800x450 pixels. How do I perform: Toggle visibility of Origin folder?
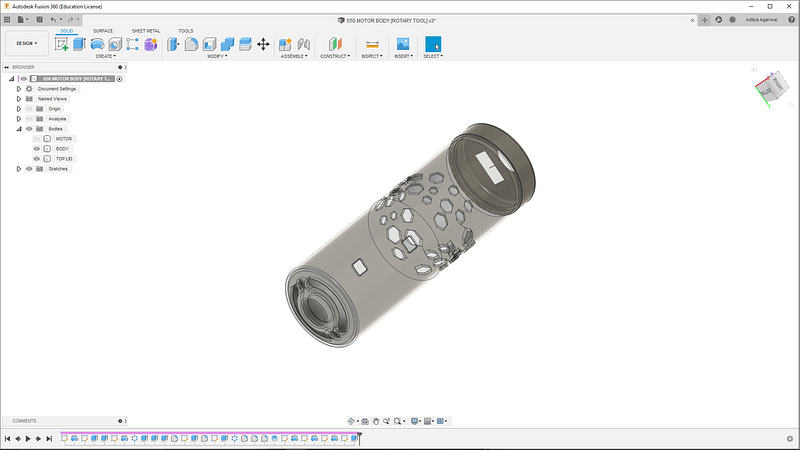pos(29,109)
